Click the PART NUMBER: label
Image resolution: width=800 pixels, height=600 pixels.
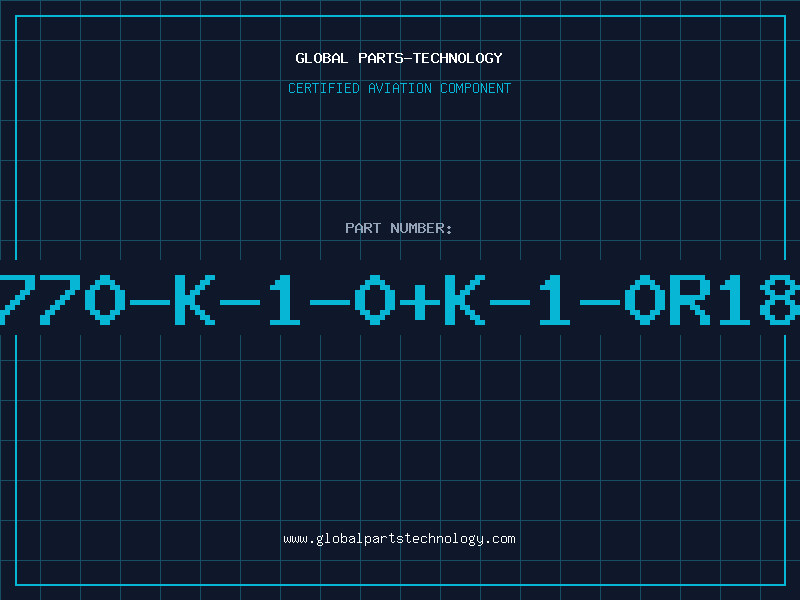(399, 228)
